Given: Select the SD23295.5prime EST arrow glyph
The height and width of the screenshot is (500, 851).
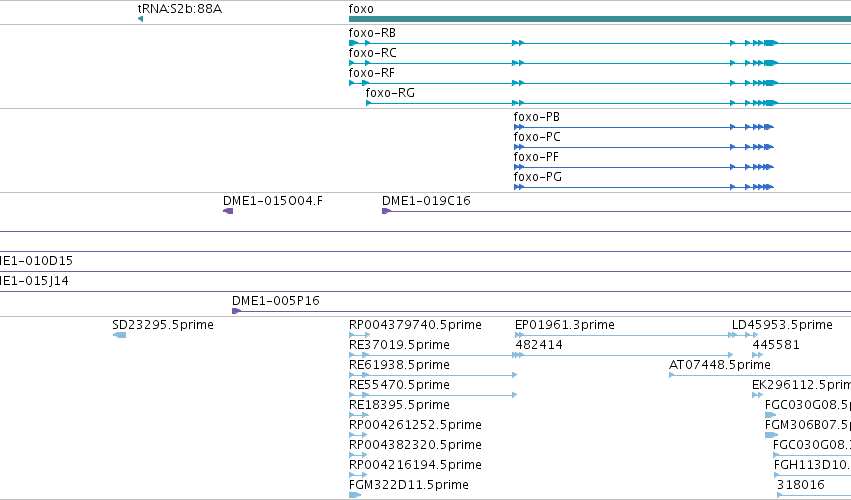Looking at the screenshot, I should click(x=119, y=335).
